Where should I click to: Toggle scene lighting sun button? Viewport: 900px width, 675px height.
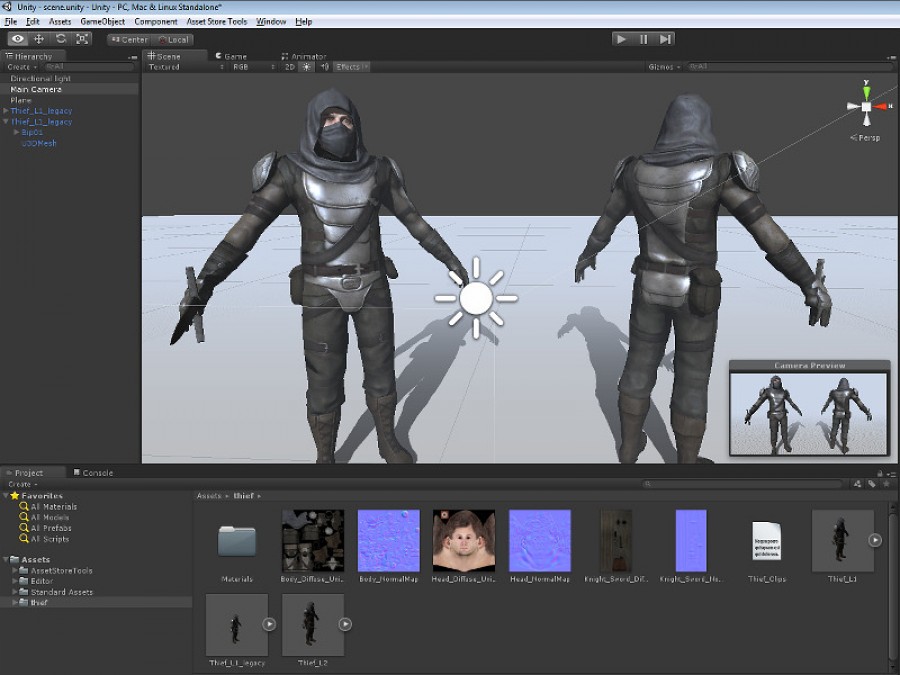tap(307, 67)
